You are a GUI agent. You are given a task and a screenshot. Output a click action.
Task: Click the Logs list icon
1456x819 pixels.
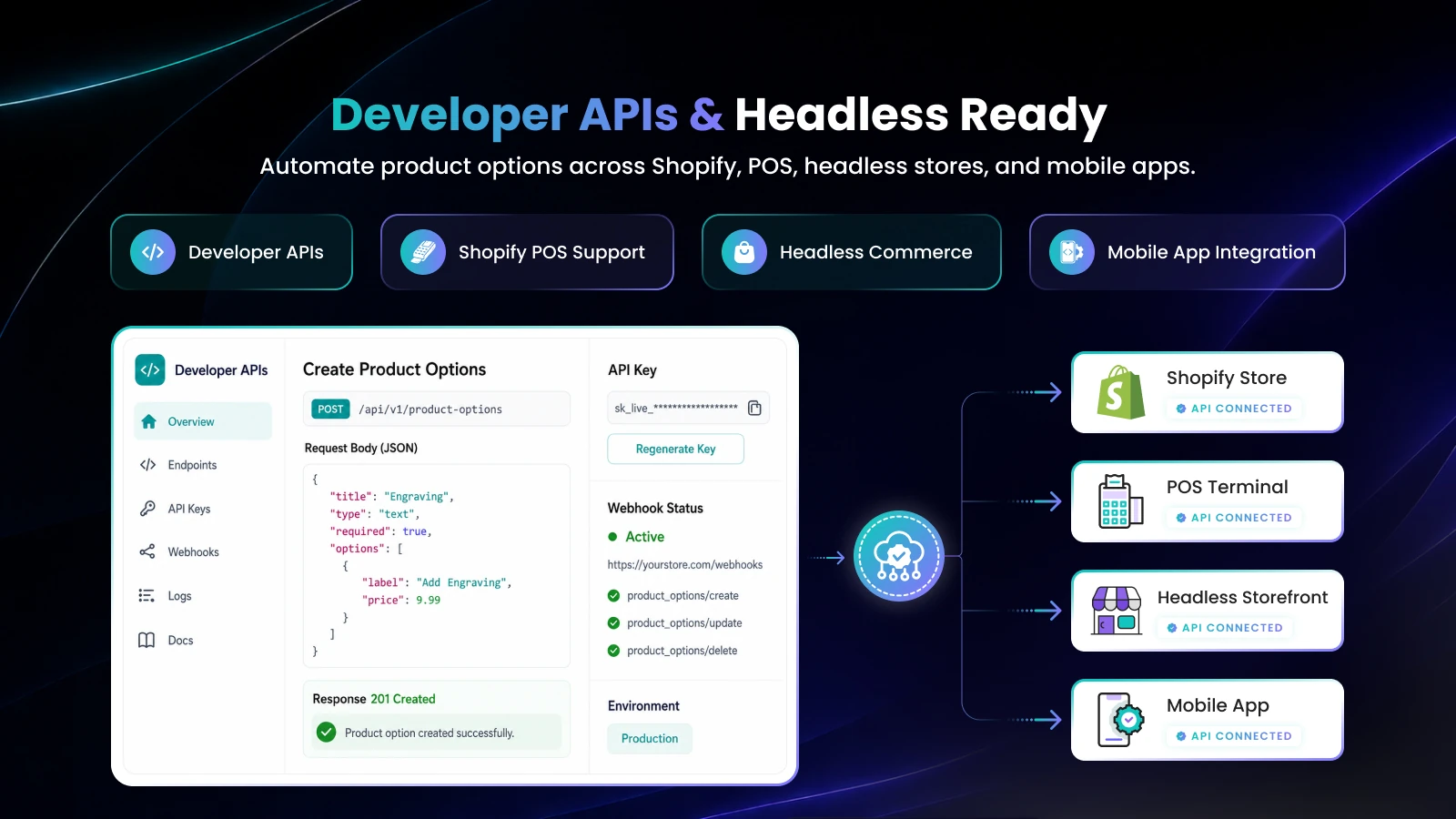pyautogui.click(x=147, y=596)
